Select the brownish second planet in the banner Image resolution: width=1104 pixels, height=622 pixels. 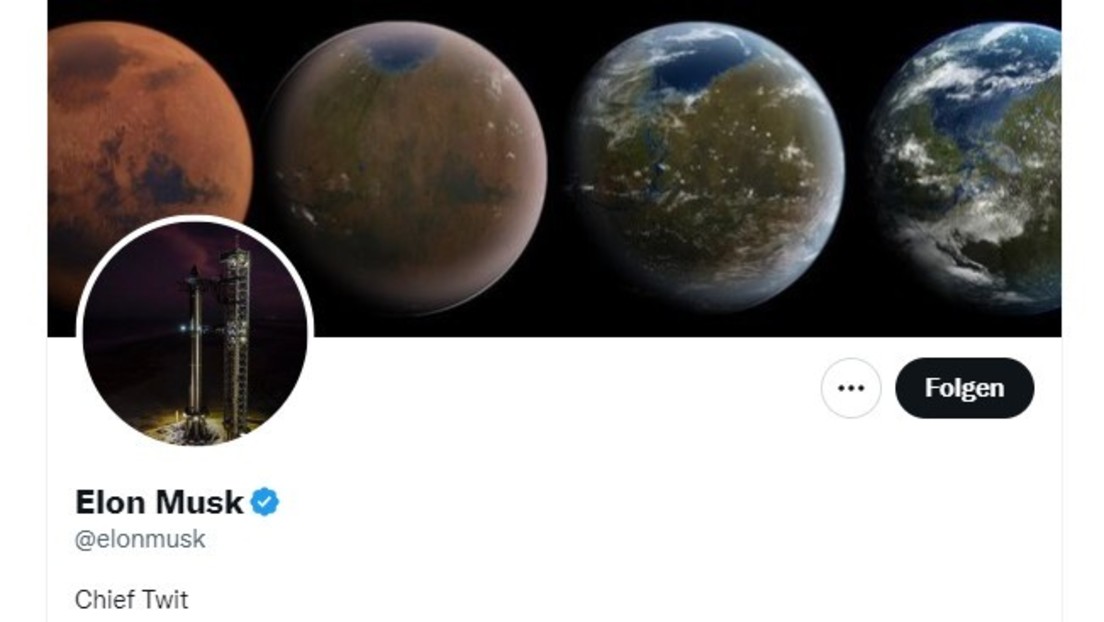(x=406, y=168)
